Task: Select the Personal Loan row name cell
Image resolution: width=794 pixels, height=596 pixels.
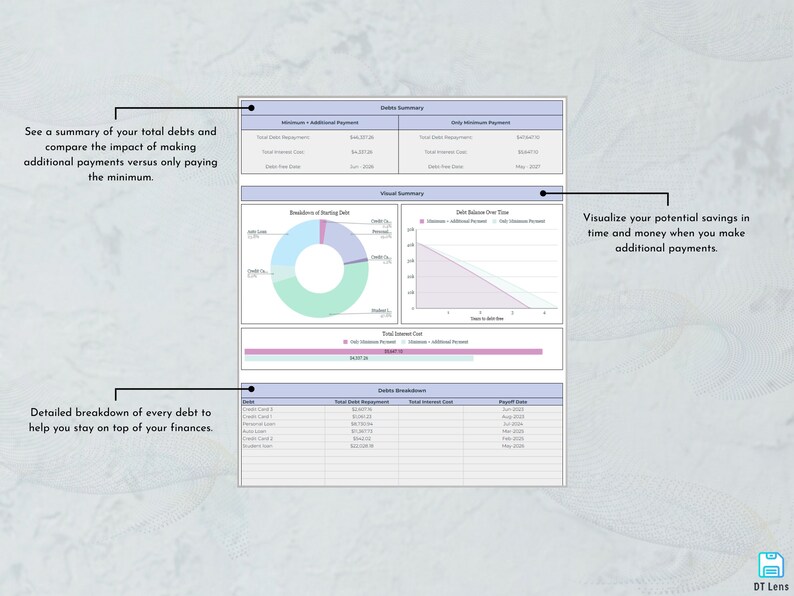Action: [x=283, y=424]
